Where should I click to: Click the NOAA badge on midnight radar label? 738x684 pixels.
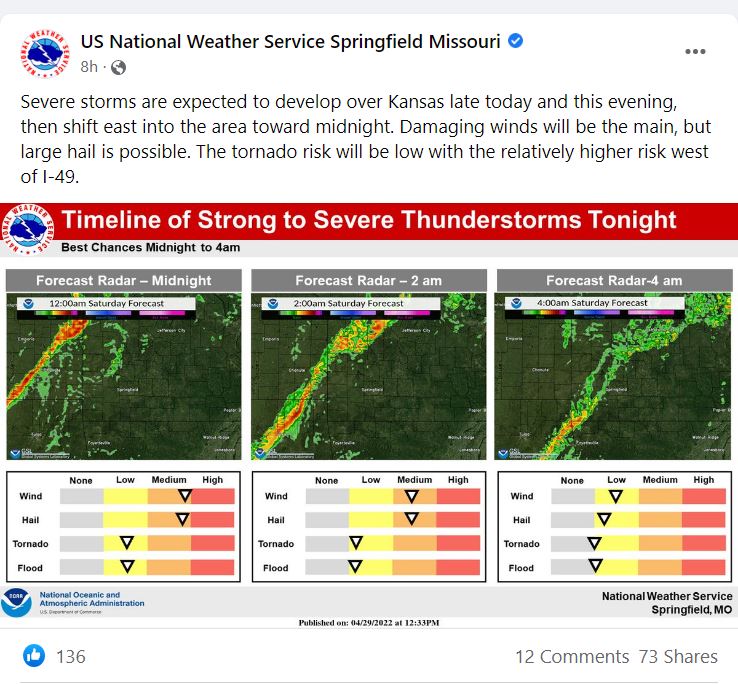tap(28, 304)
